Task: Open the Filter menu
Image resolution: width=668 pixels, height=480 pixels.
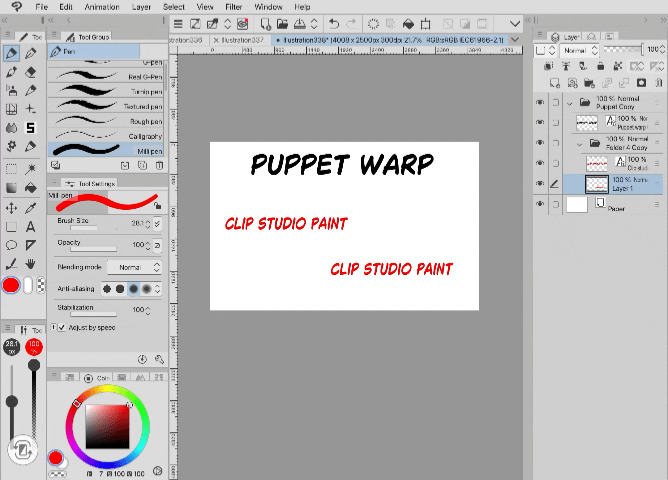Action: coord(233,7)
